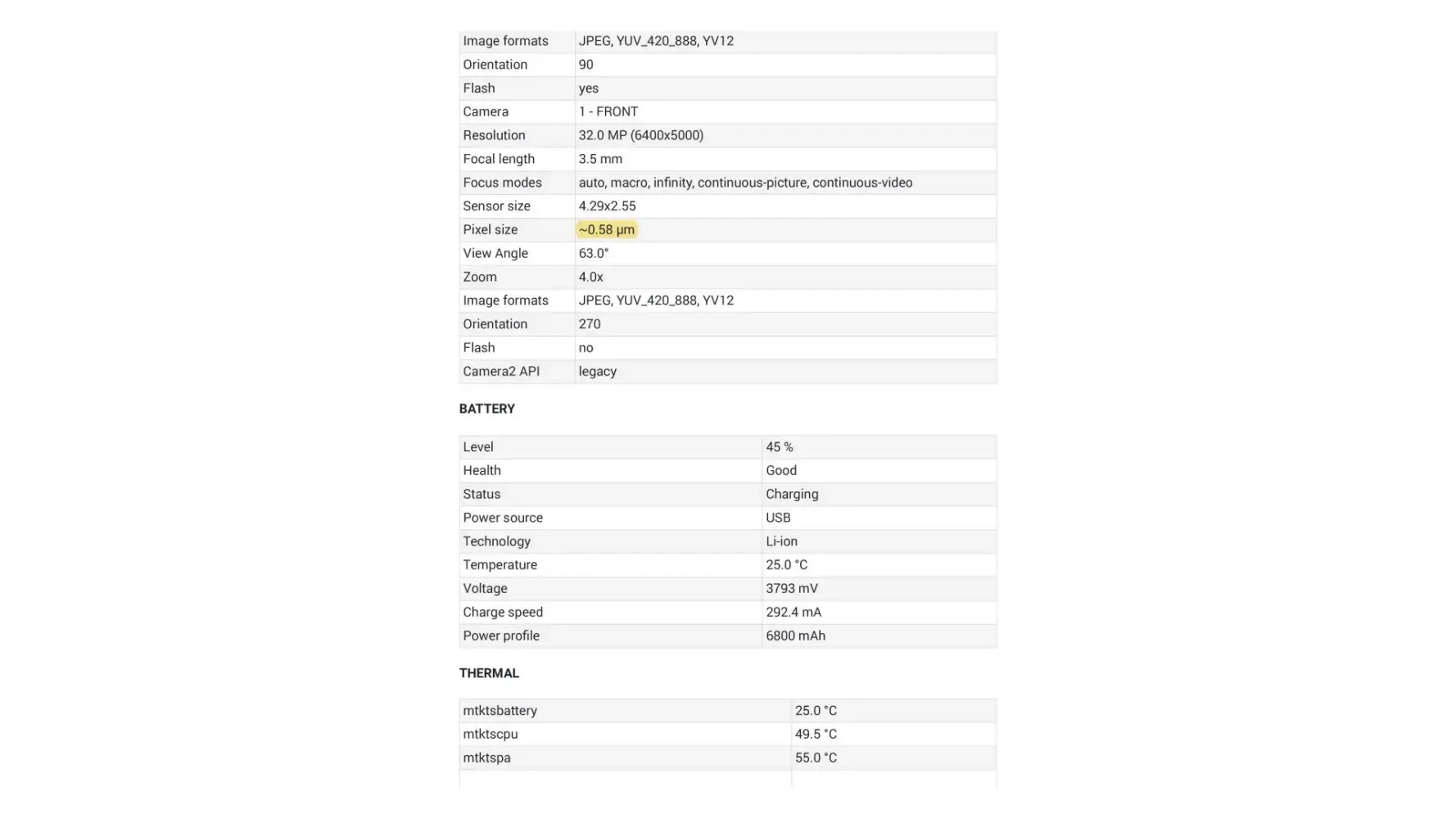Click the Power source USB value
This screenshot has height=819, width=1456.
778,518
